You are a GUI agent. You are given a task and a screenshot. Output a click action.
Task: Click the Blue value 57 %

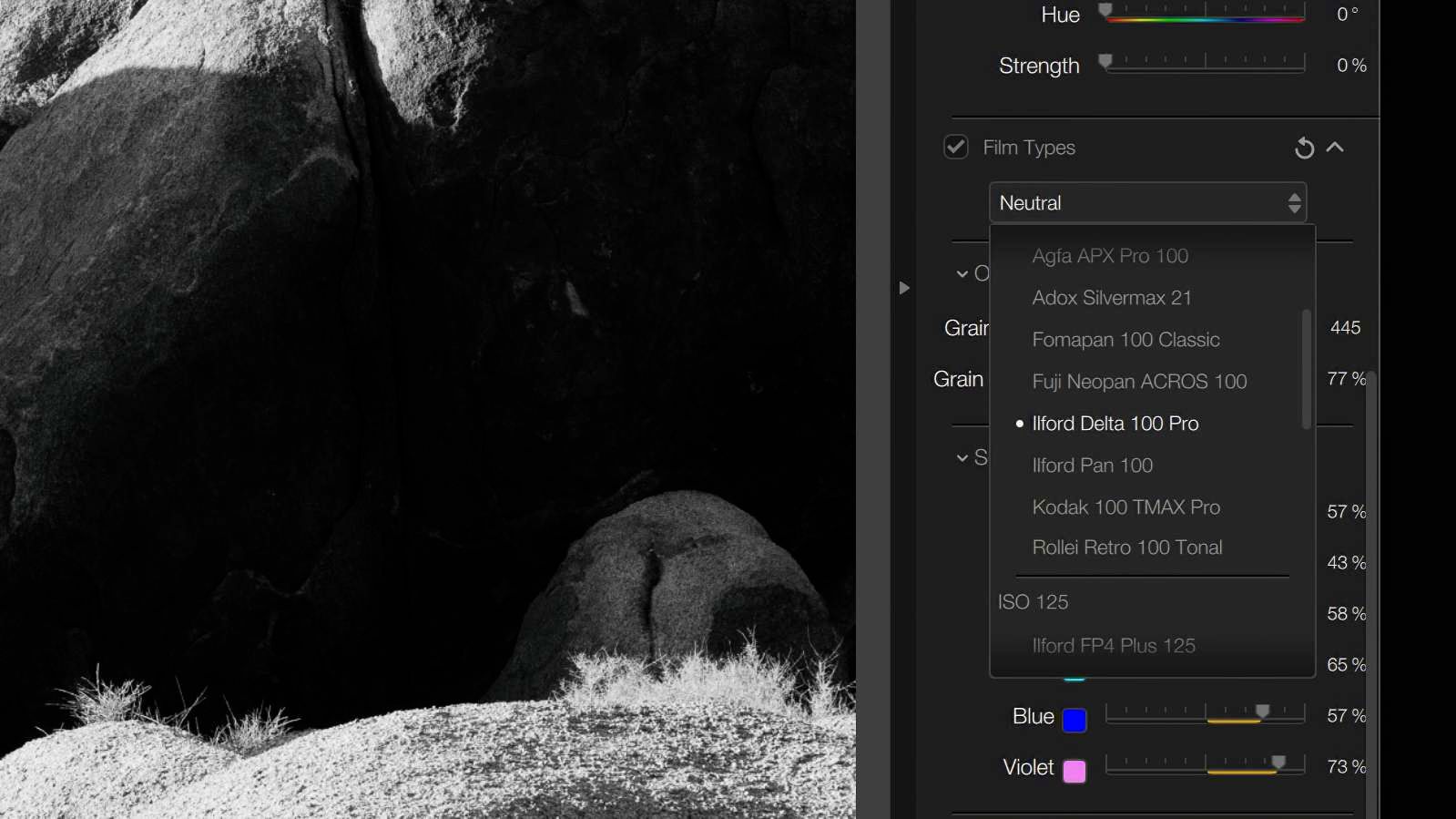pos(1347,716)
